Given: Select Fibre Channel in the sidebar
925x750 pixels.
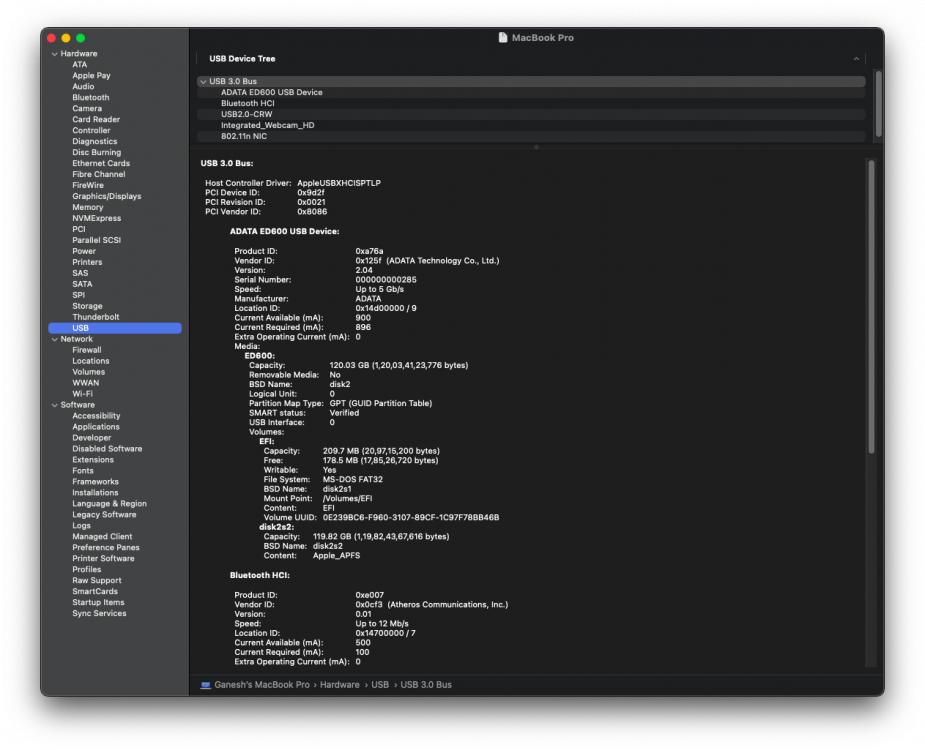Looking at the screenshot, I should click(99, 175).
